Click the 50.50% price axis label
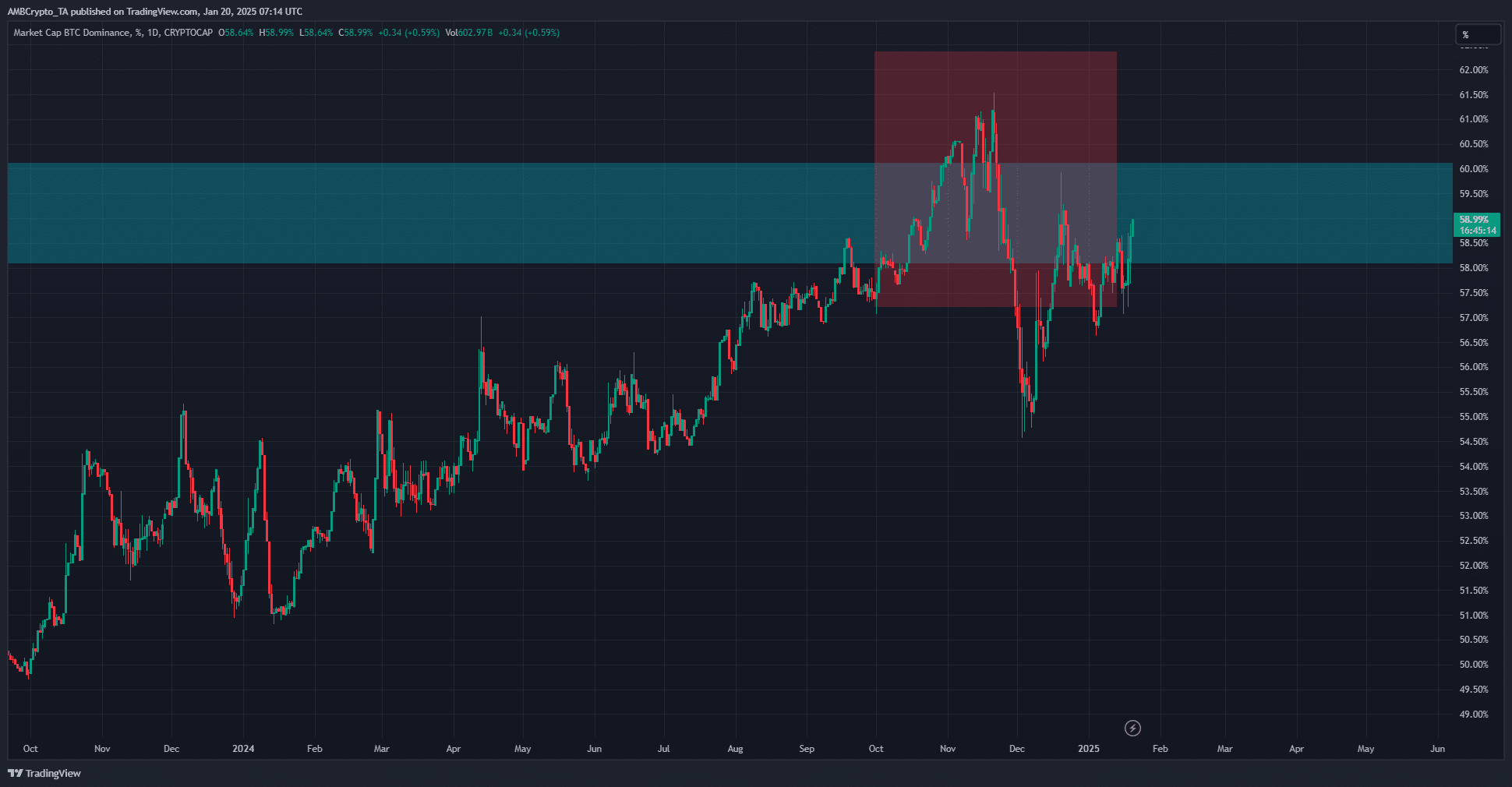Screen dimensions: 1512x787 pyautogui.click(x=1474, y=640)
